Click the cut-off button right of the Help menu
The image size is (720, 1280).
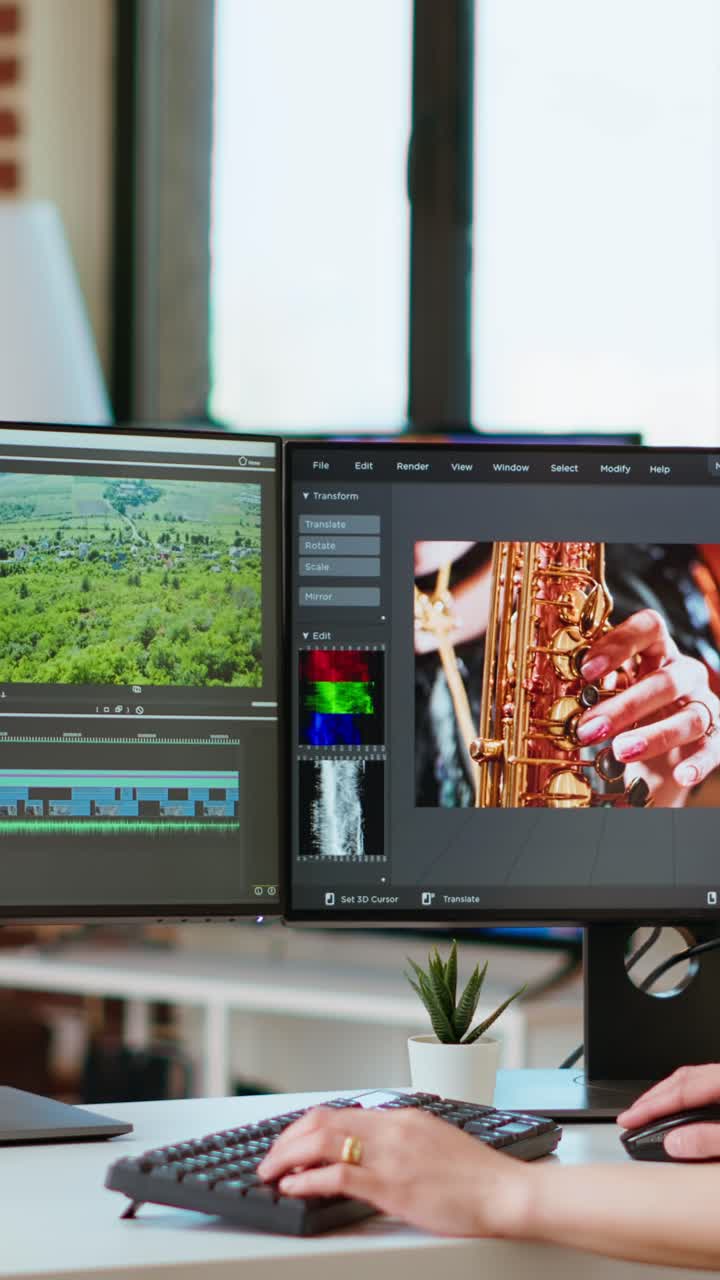coord(714,466)
